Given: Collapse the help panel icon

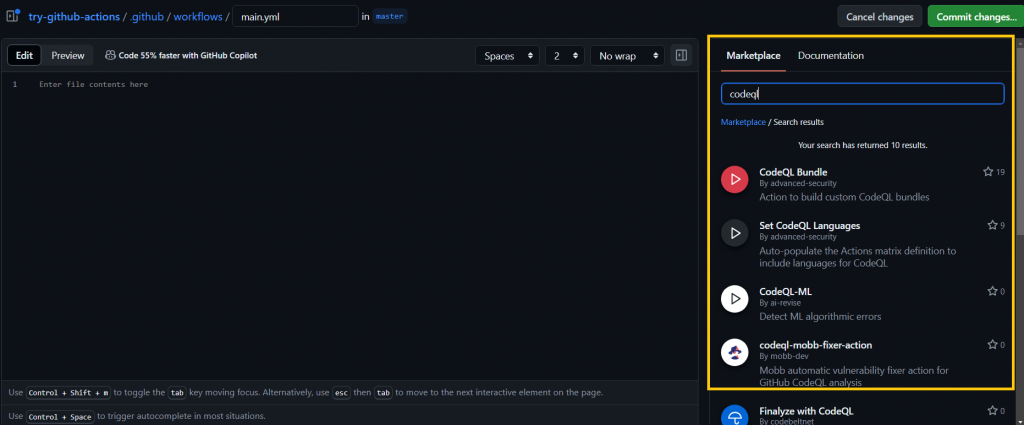Looking at the screenshot, I should [681, 55].
